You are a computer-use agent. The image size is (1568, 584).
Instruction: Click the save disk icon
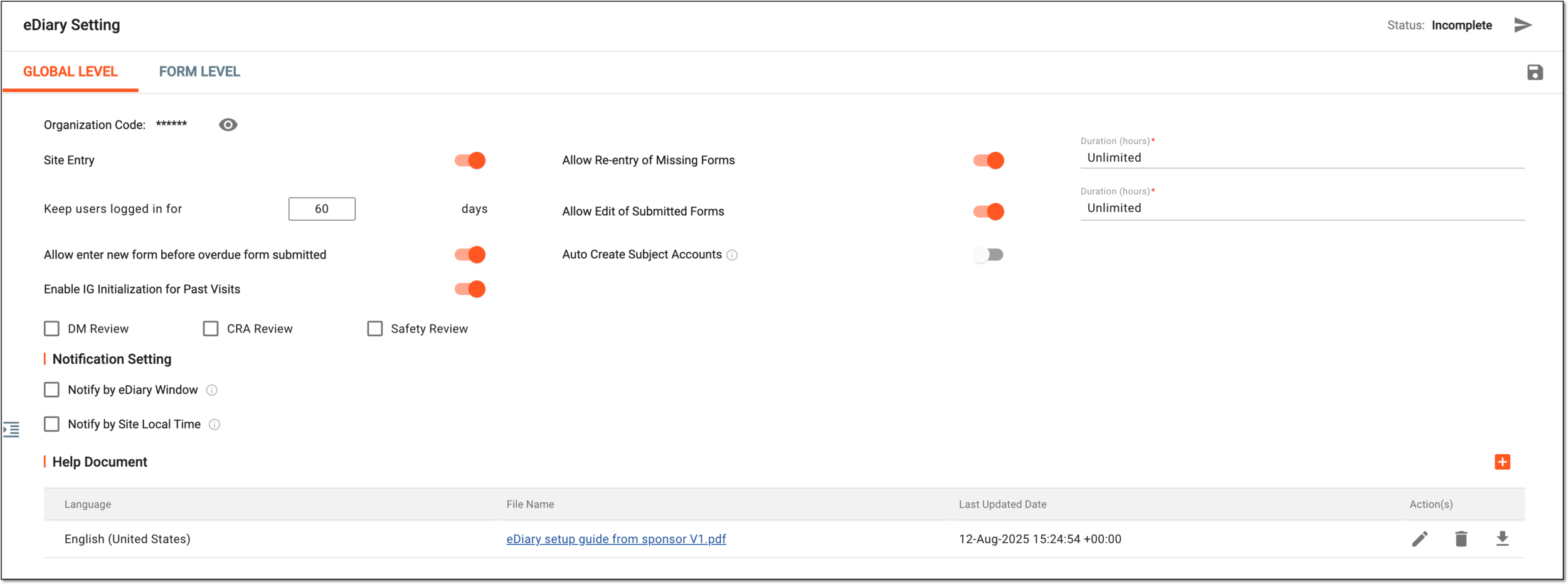coord(1535,72)
